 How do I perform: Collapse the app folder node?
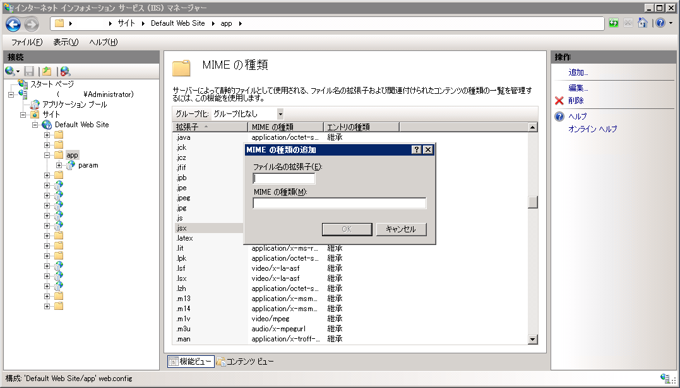coord(47,155)
